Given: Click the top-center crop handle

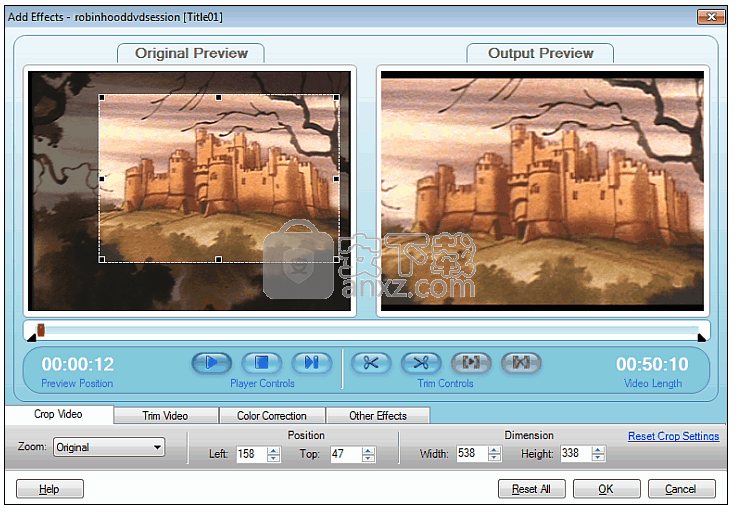Looking at the screenshot, I should [219, 97].
